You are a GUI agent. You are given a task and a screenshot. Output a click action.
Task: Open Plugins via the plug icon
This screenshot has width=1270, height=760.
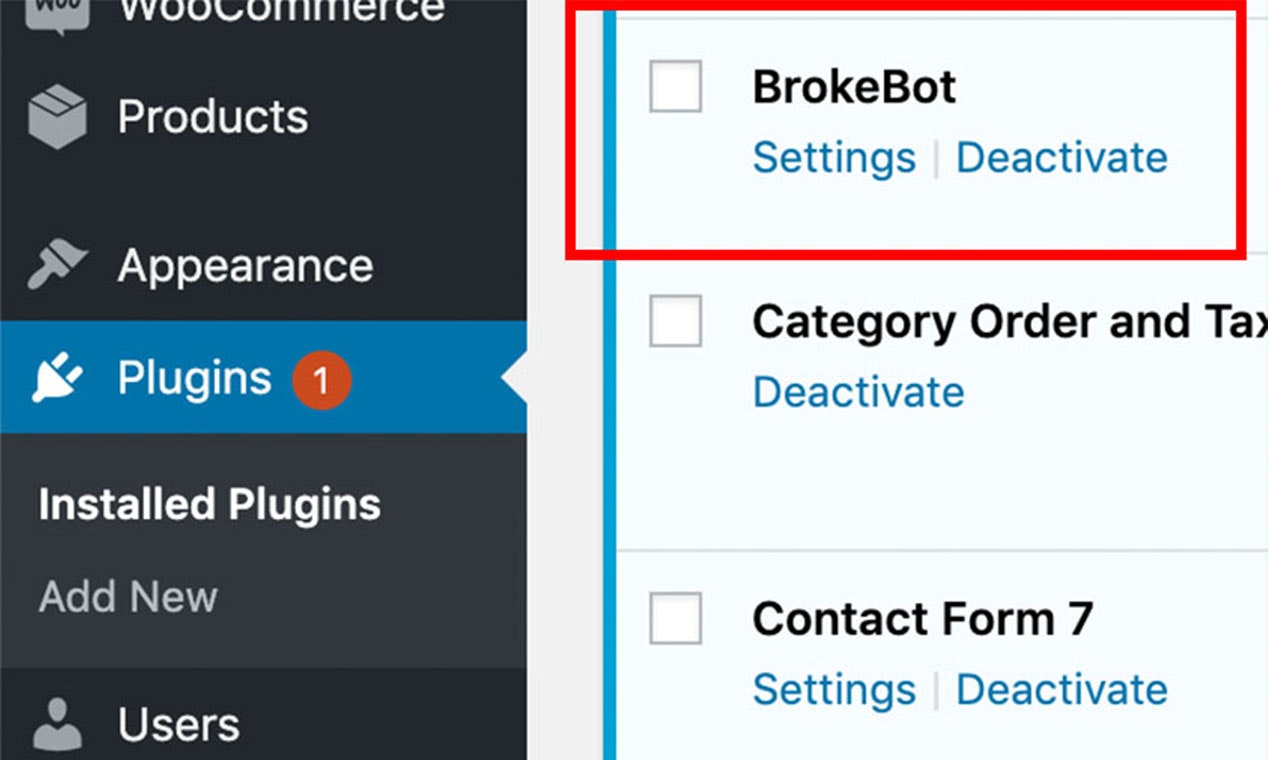(57, 377)
